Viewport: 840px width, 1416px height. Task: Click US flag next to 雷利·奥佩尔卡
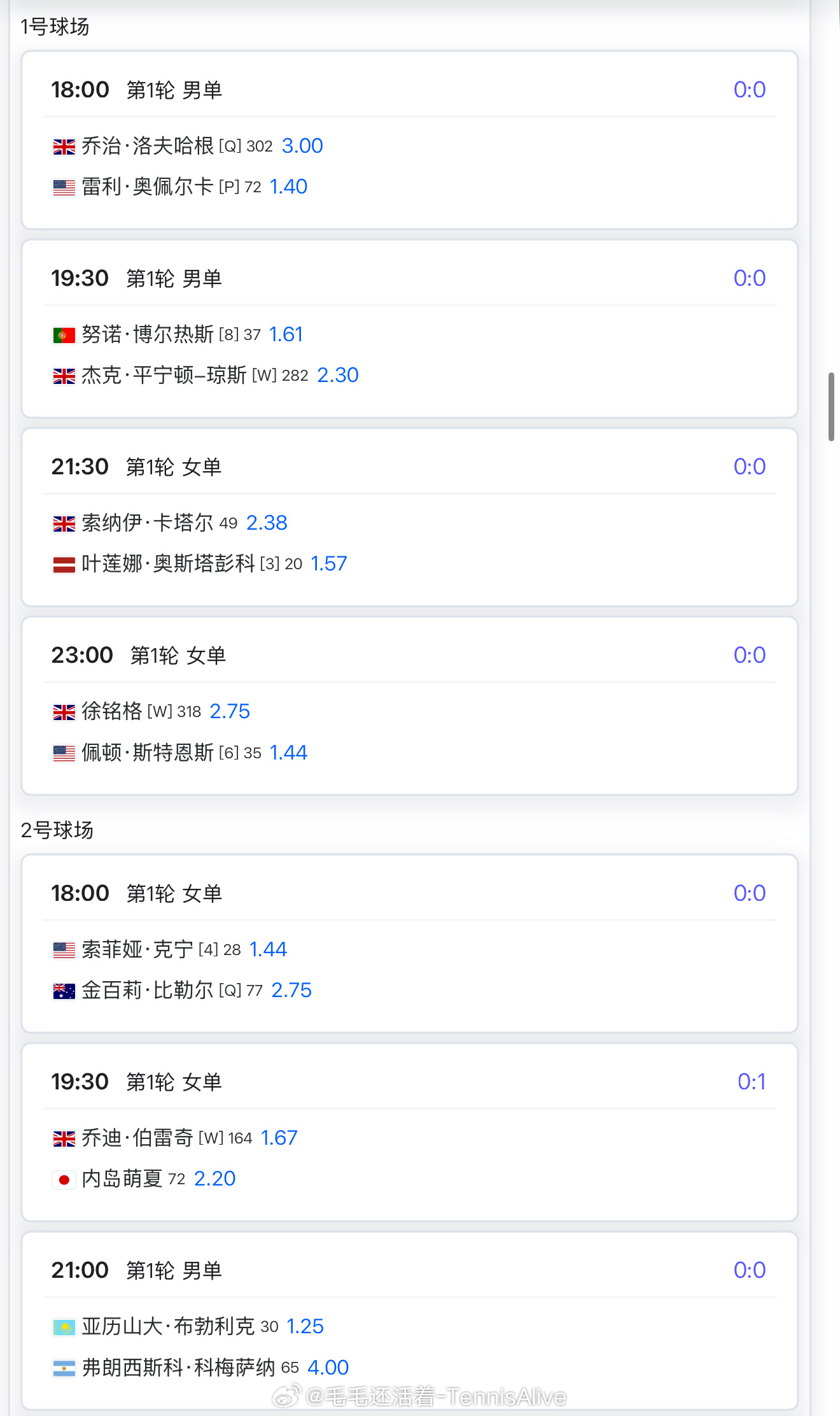[x=64, y=188]
